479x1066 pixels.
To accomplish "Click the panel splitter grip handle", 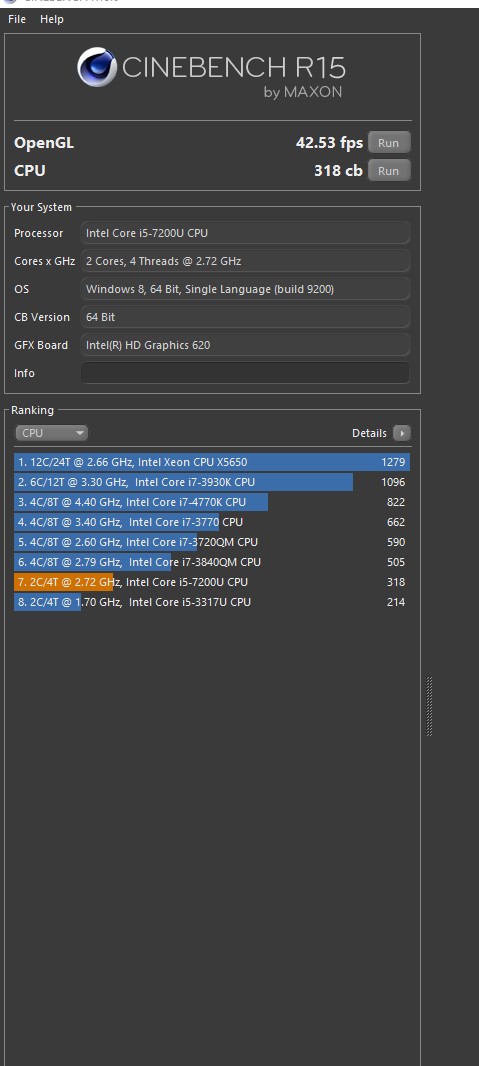I will pyautogui.click(x=429, y=706).
